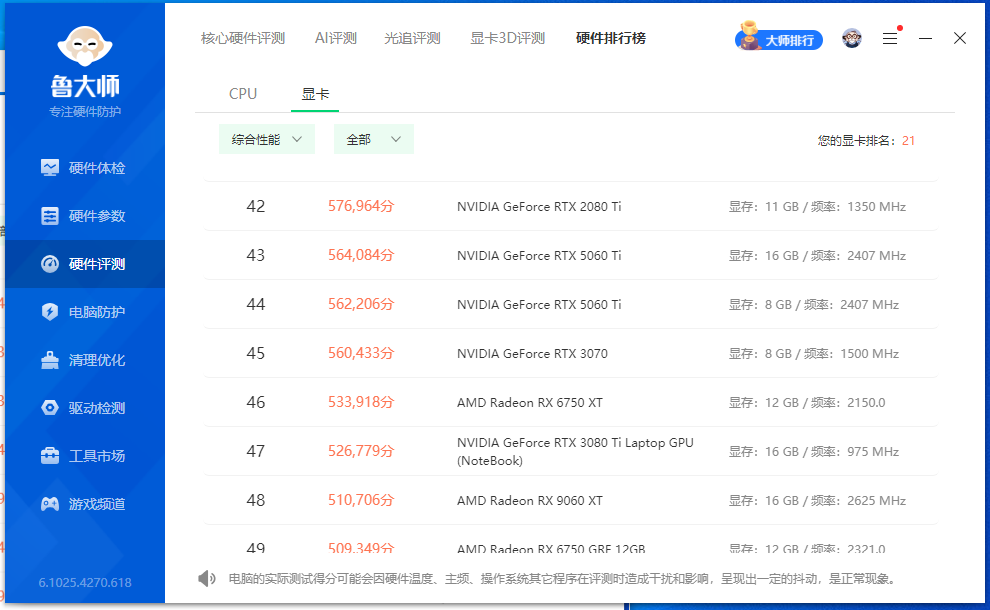The width and height of the screenshot is (990, 610).
Task: Click score 560,433分
Action: click(x=361, y=353)
